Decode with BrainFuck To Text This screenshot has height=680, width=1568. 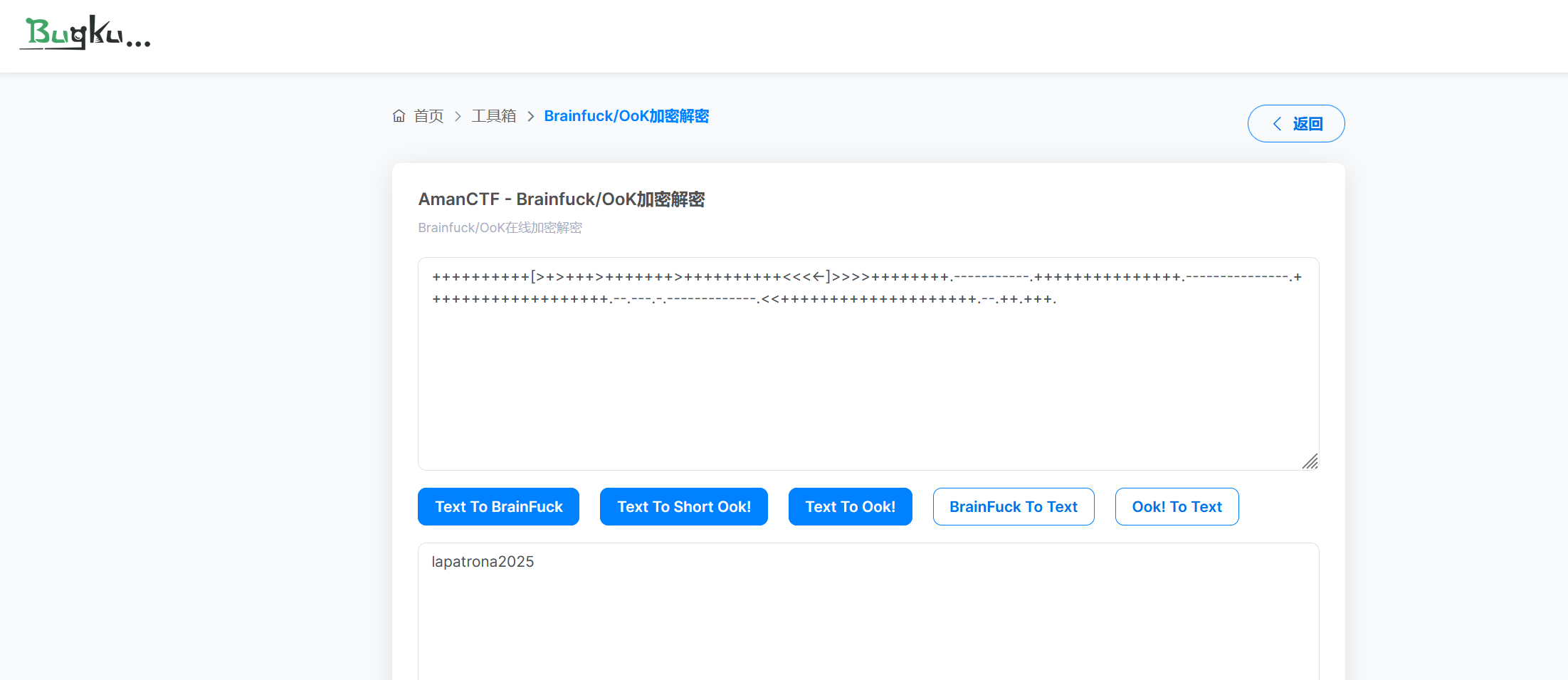tap(1013, 507)
